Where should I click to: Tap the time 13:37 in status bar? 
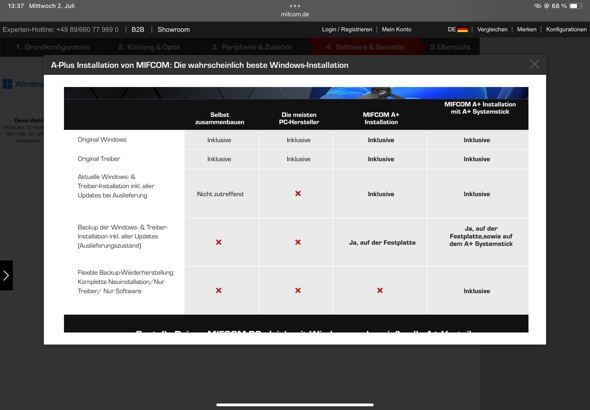(x=15, y=6)
